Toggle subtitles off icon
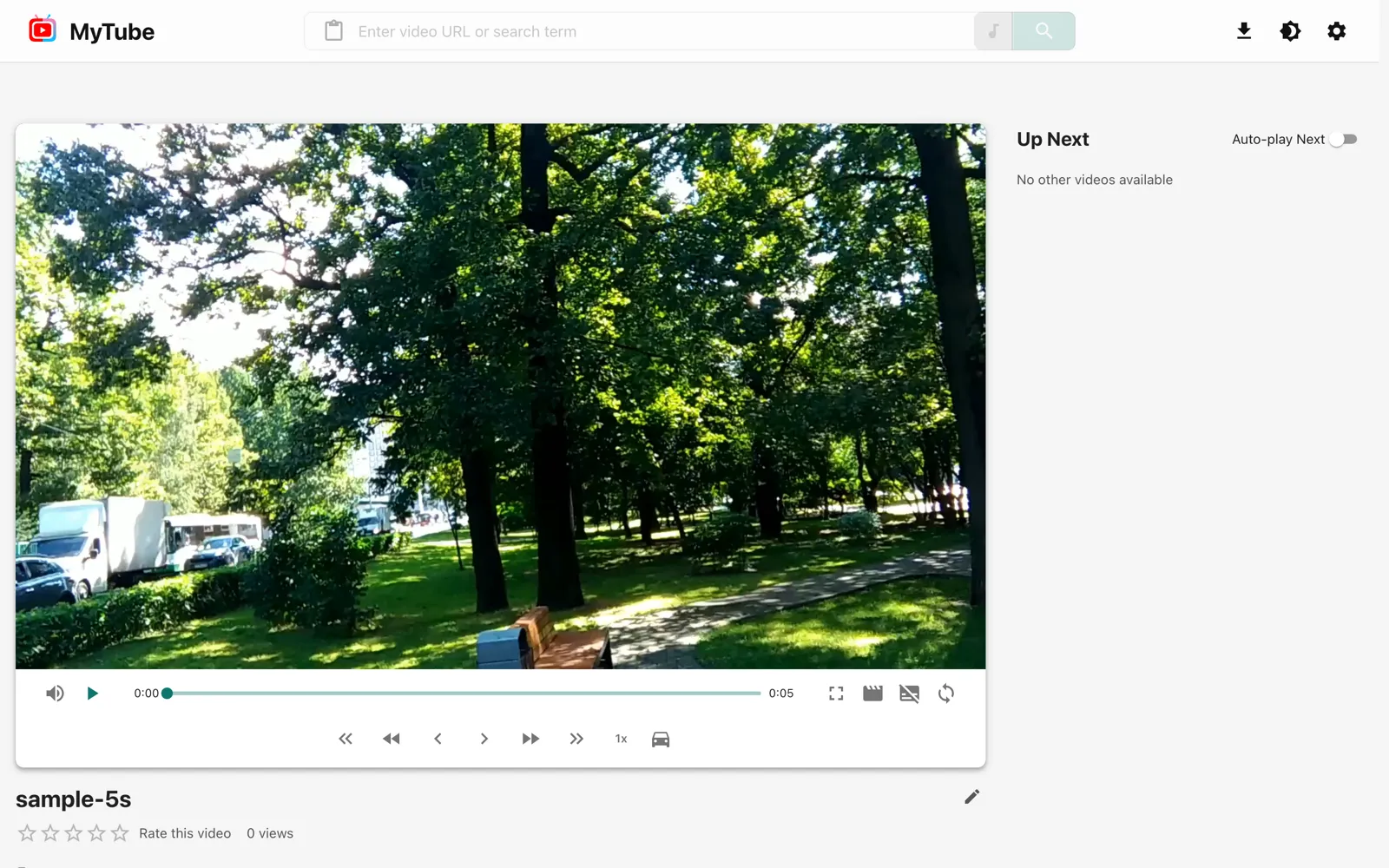1389x868 pixels. (909, 694)
